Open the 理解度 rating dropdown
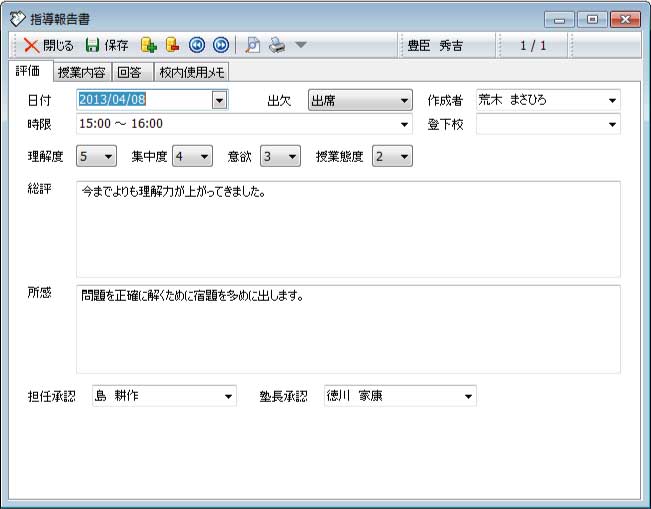651x509 pixels. pos(96,156)
